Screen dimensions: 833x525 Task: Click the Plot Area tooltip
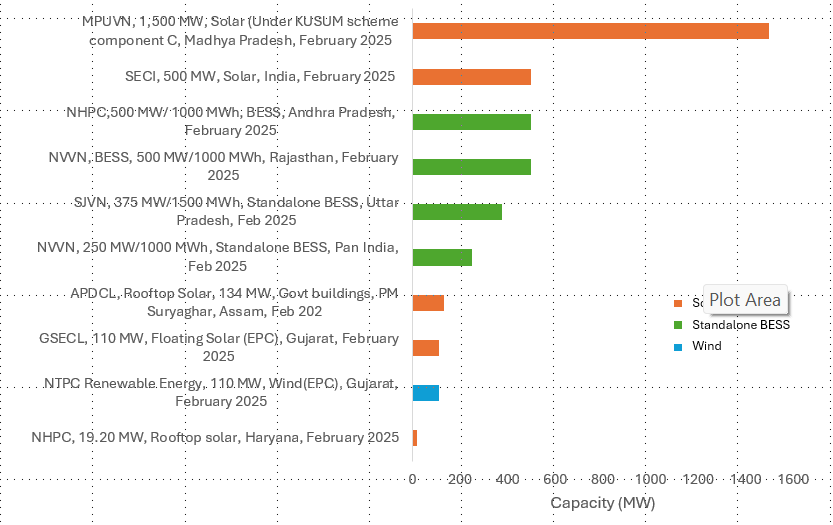(745, 300)
